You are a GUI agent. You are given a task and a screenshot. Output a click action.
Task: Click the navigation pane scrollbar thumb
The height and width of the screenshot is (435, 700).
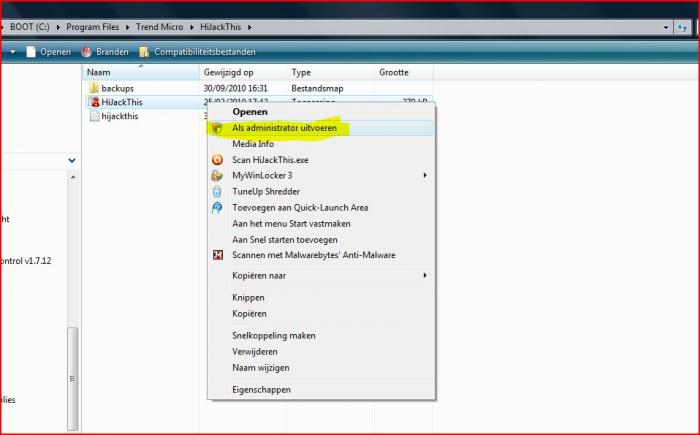(72, 378)
